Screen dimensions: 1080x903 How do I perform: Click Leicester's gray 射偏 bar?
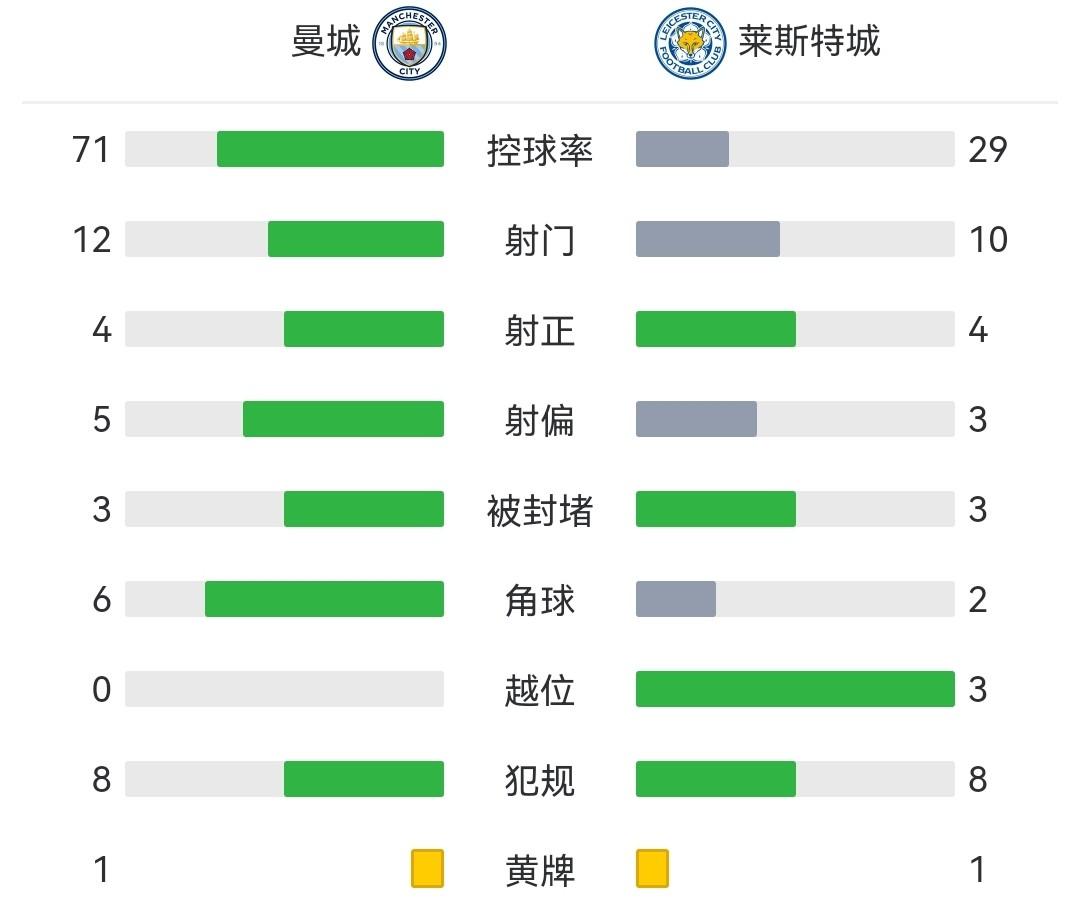[x=696, y=419]
